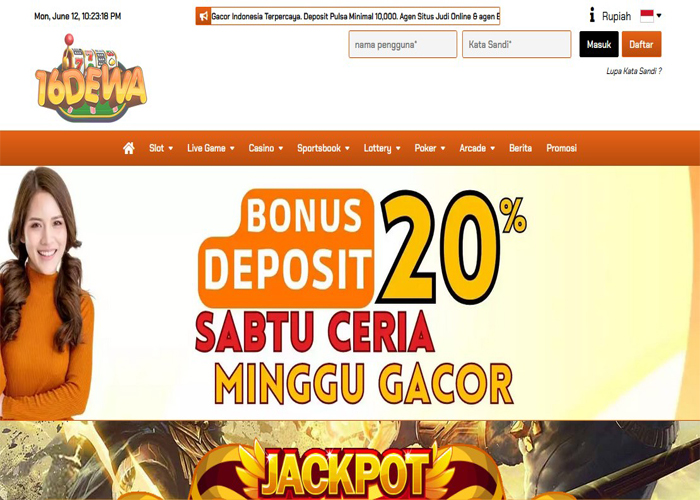
Task: Open the Promosi page
Action: [x=561, y=148]
